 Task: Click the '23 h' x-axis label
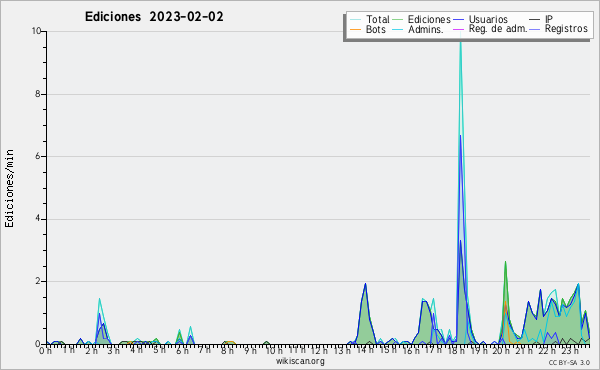pos(570,351)
